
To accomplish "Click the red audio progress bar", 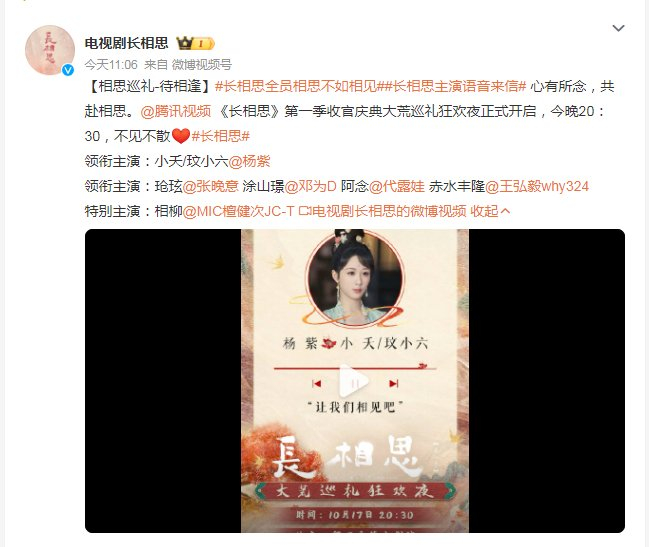I will pos(354,367).
